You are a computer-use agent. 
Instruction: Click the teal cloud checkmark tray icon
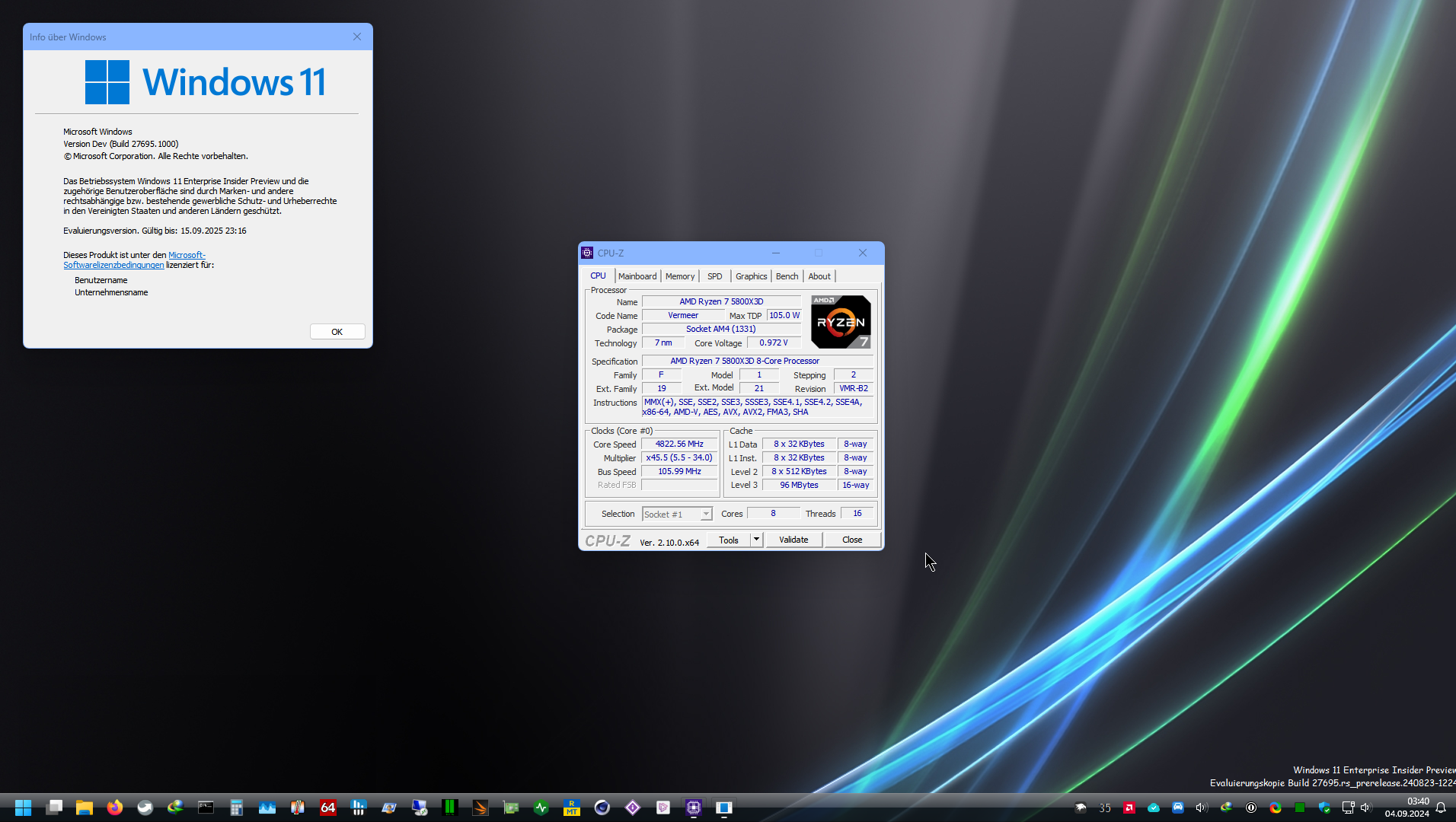(x=1154, y=808)
